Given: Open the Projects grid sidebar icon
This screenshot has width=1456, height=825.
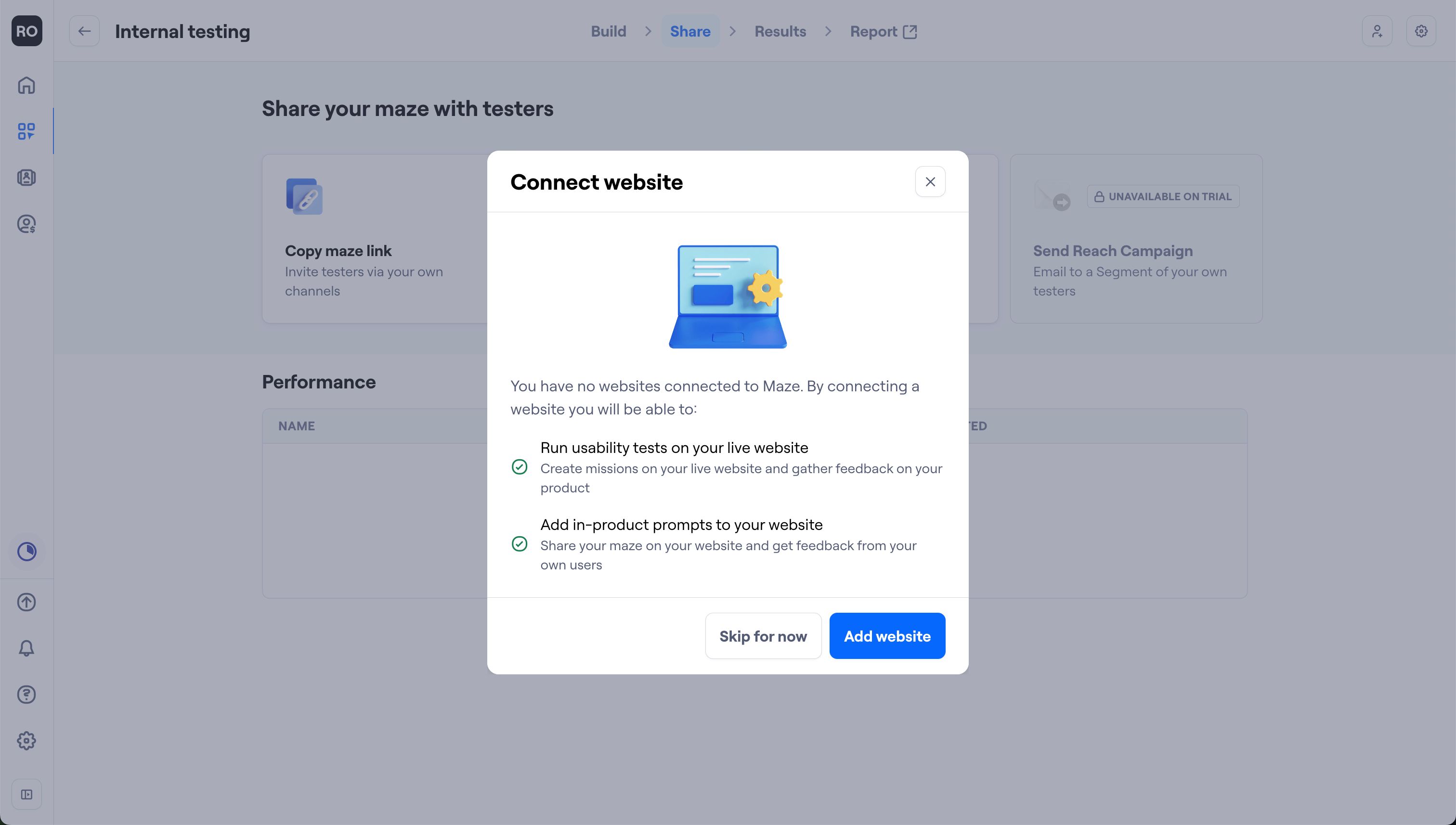Looking at the screenshot, I should (x=26, y=131).
